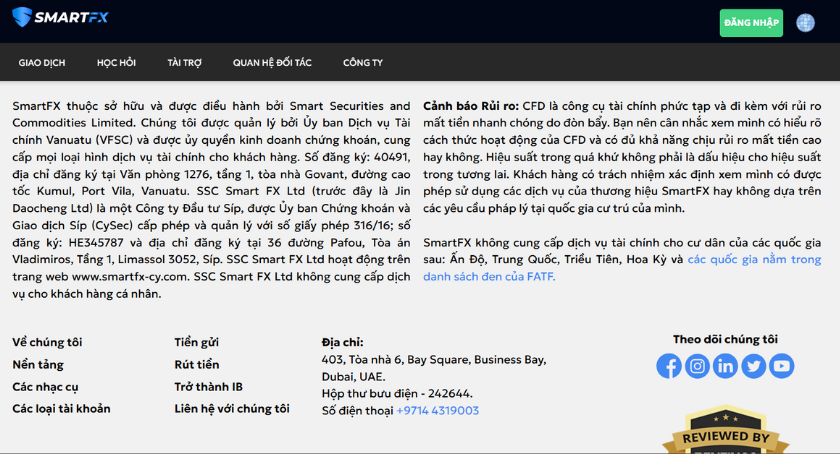Select the Rút tiền footer link

[x=196, y=364]
